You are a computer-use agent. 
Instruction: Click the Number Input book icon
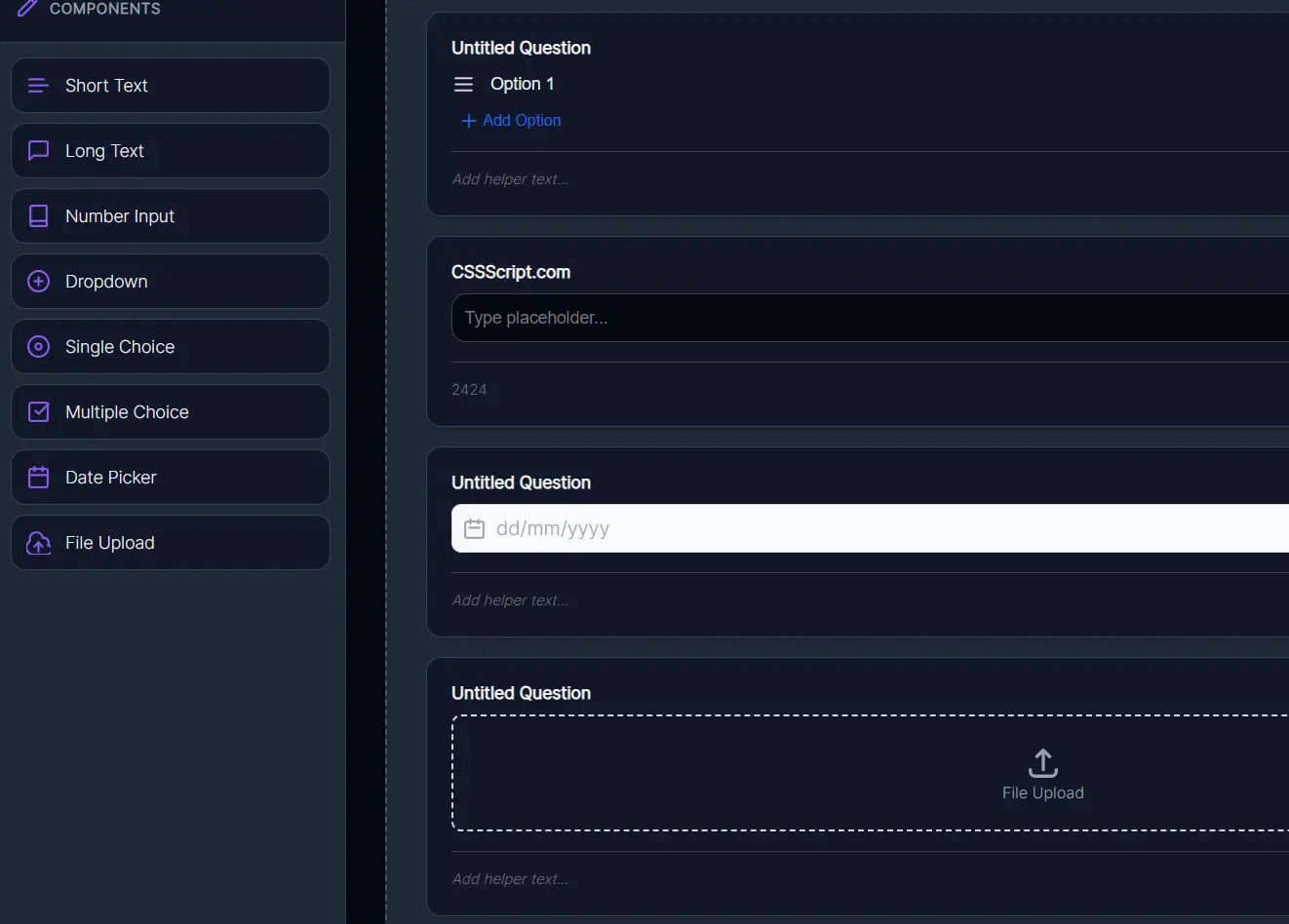[38, 215]
